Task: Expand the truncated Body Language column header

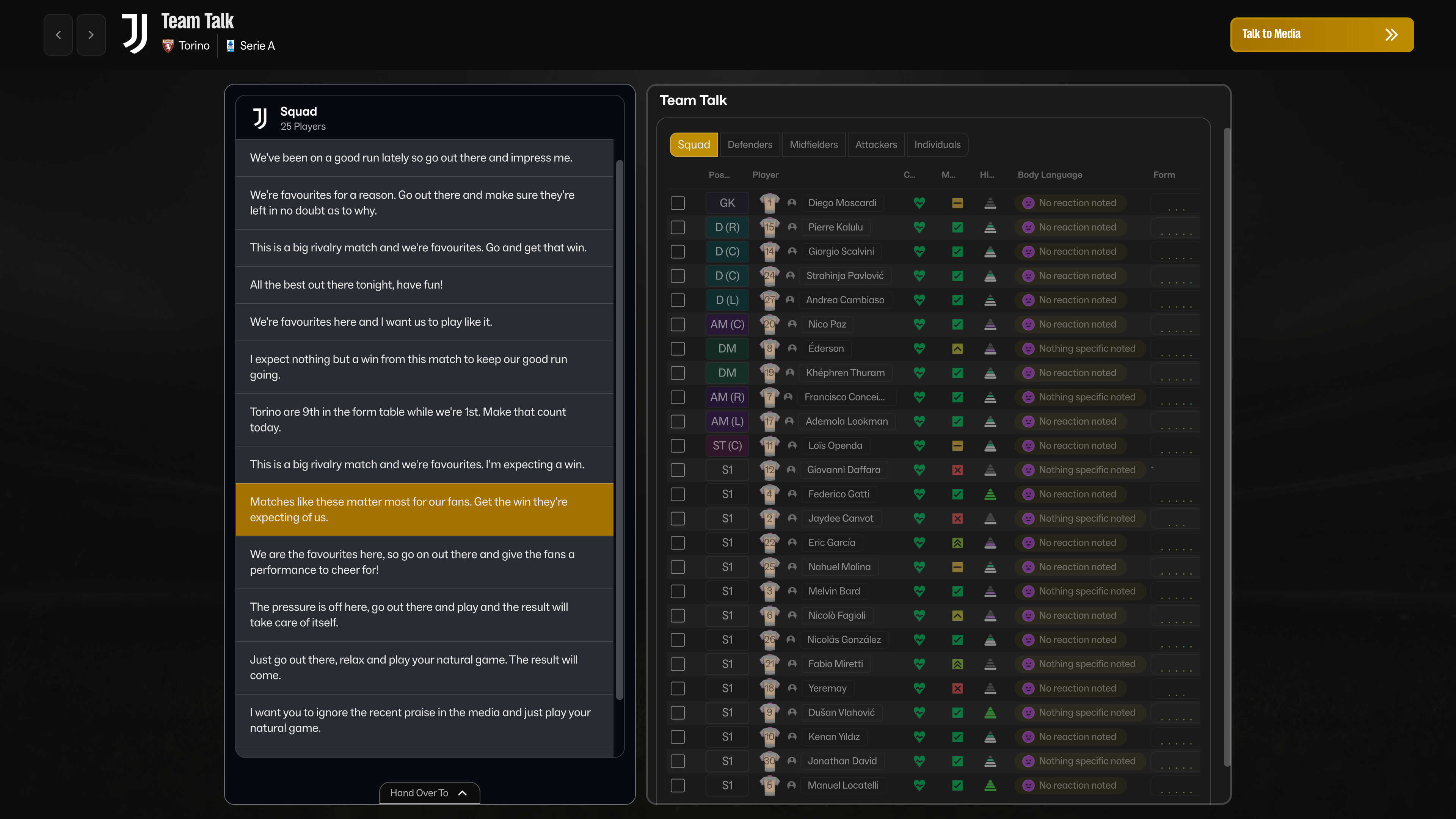Action: (1050, 175)
